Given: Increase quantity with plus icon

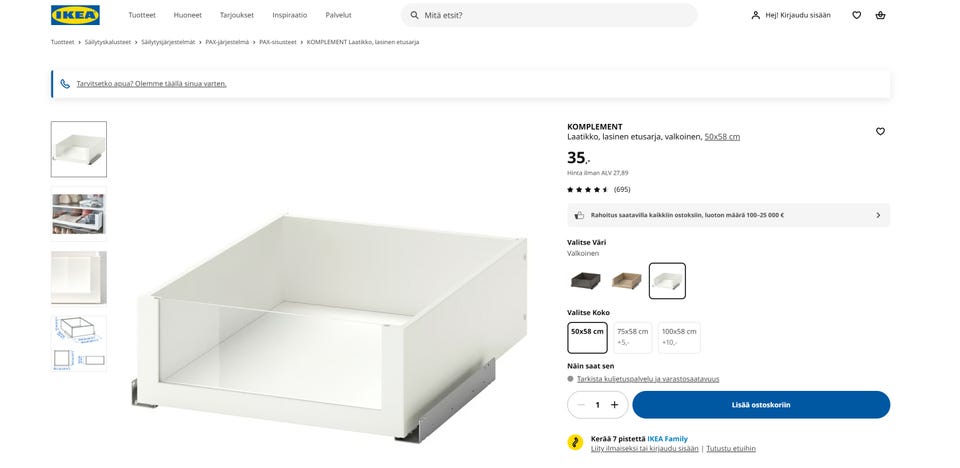Looking at the screenshot, I should click(x=615, y=405).
